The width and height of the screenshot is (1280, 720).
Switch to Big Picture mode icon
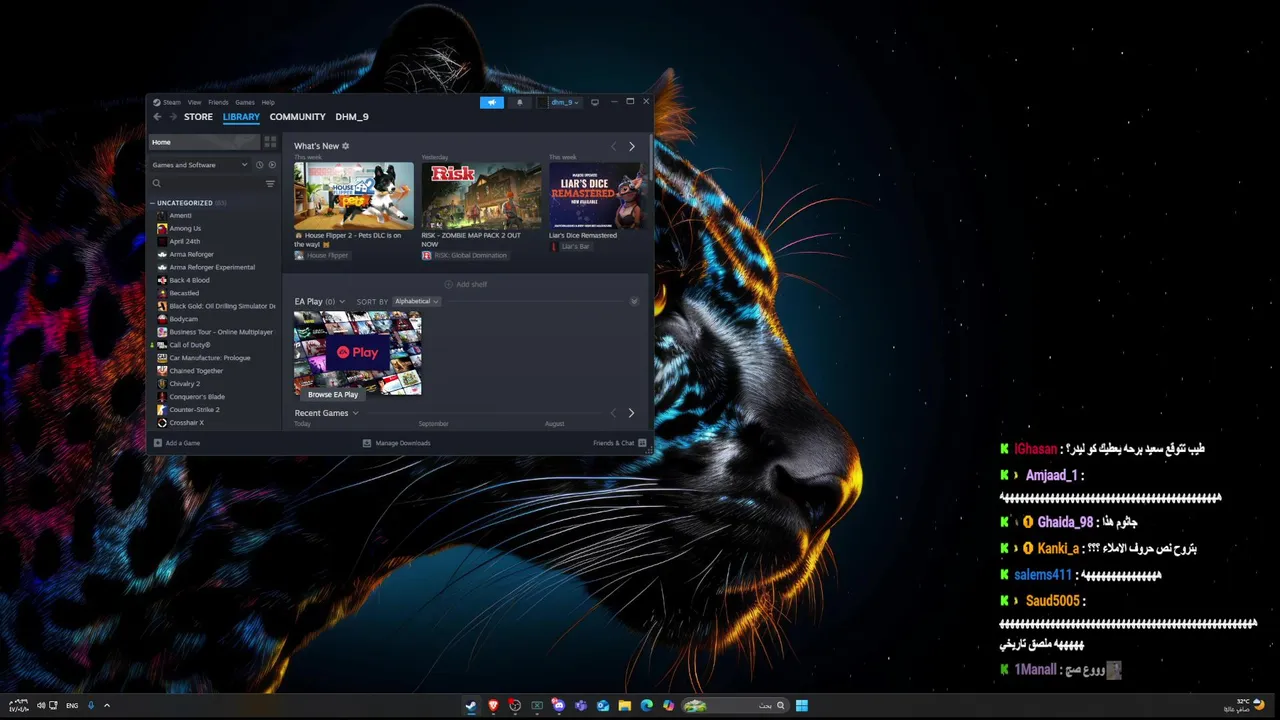(594, 102)
